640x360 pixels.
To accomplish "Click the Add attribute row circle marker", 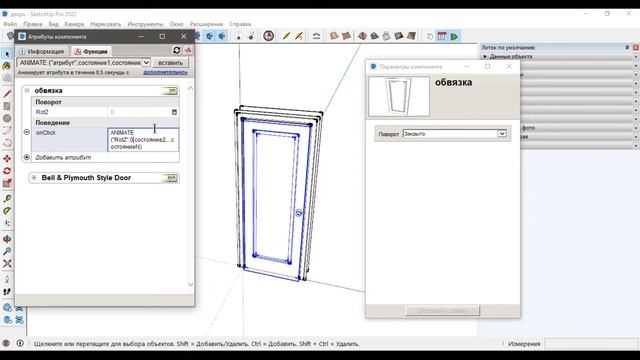I will click(x=27, y=157).
